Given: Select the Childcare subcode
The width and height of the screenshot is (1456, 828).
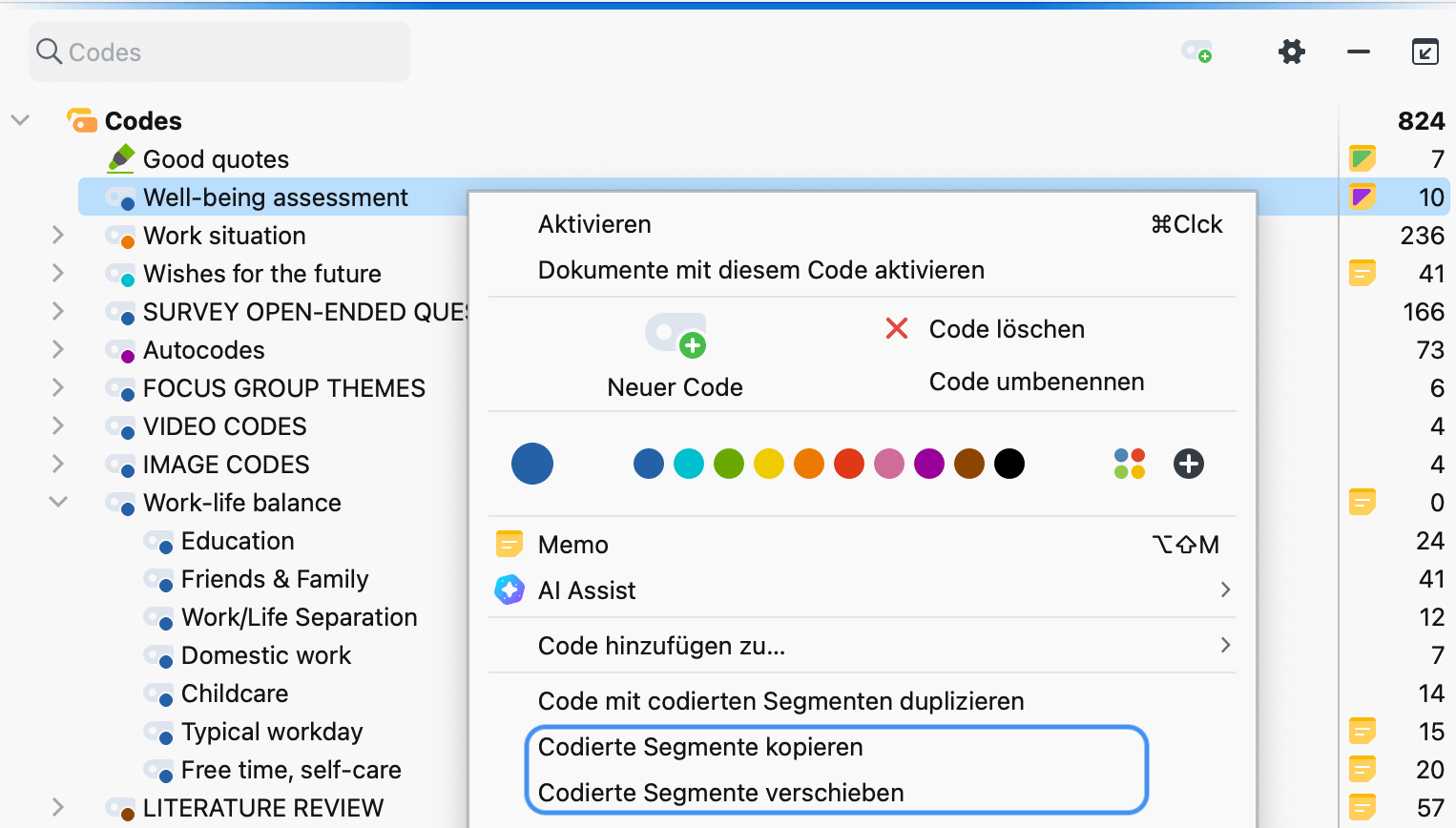Looking at the screenshot, I should click(235, 693).
